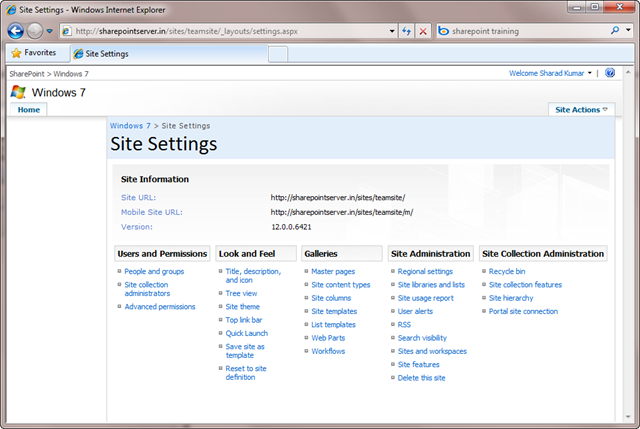Open the recent pages dropdown arrow
The image size is (640, 429).
pos(49,31)
